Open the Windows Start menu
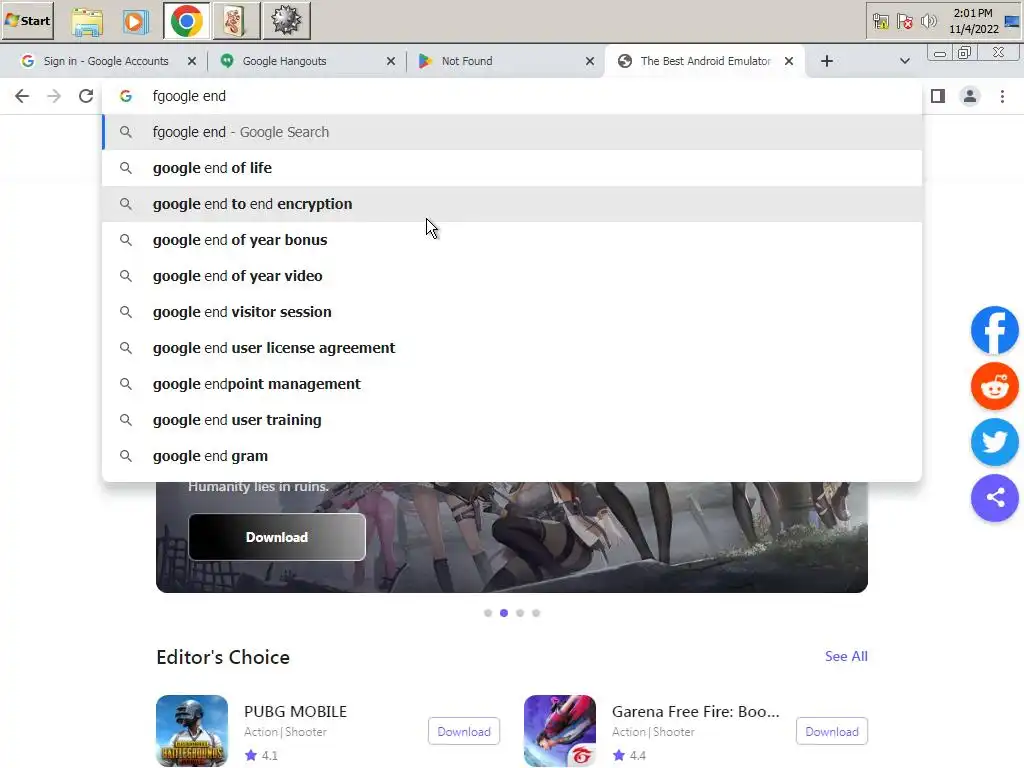1024x768 pixels. point(27,20)
